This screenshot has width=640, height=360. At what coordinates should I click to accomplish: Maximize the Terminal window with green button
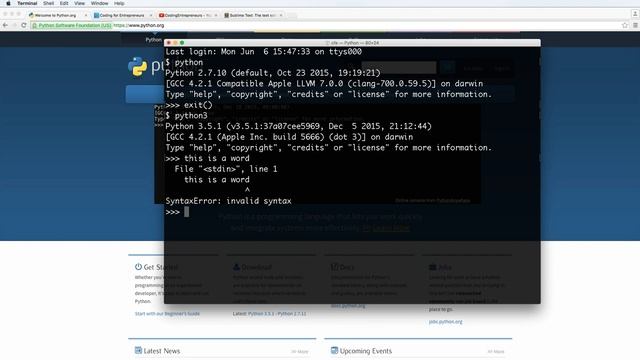tap(182, 42)
